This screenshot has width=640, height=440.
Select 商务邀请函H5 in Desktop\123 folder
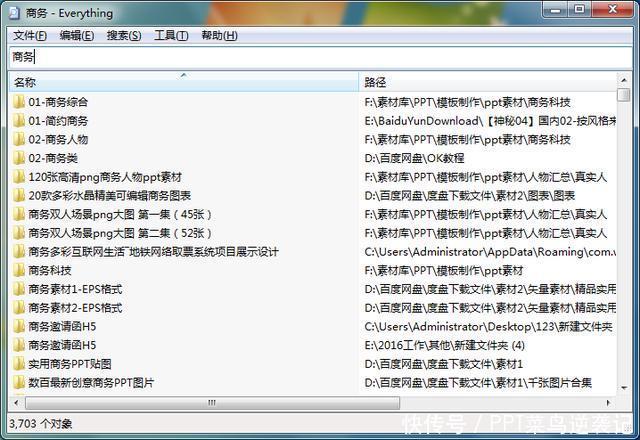(62, 327)
